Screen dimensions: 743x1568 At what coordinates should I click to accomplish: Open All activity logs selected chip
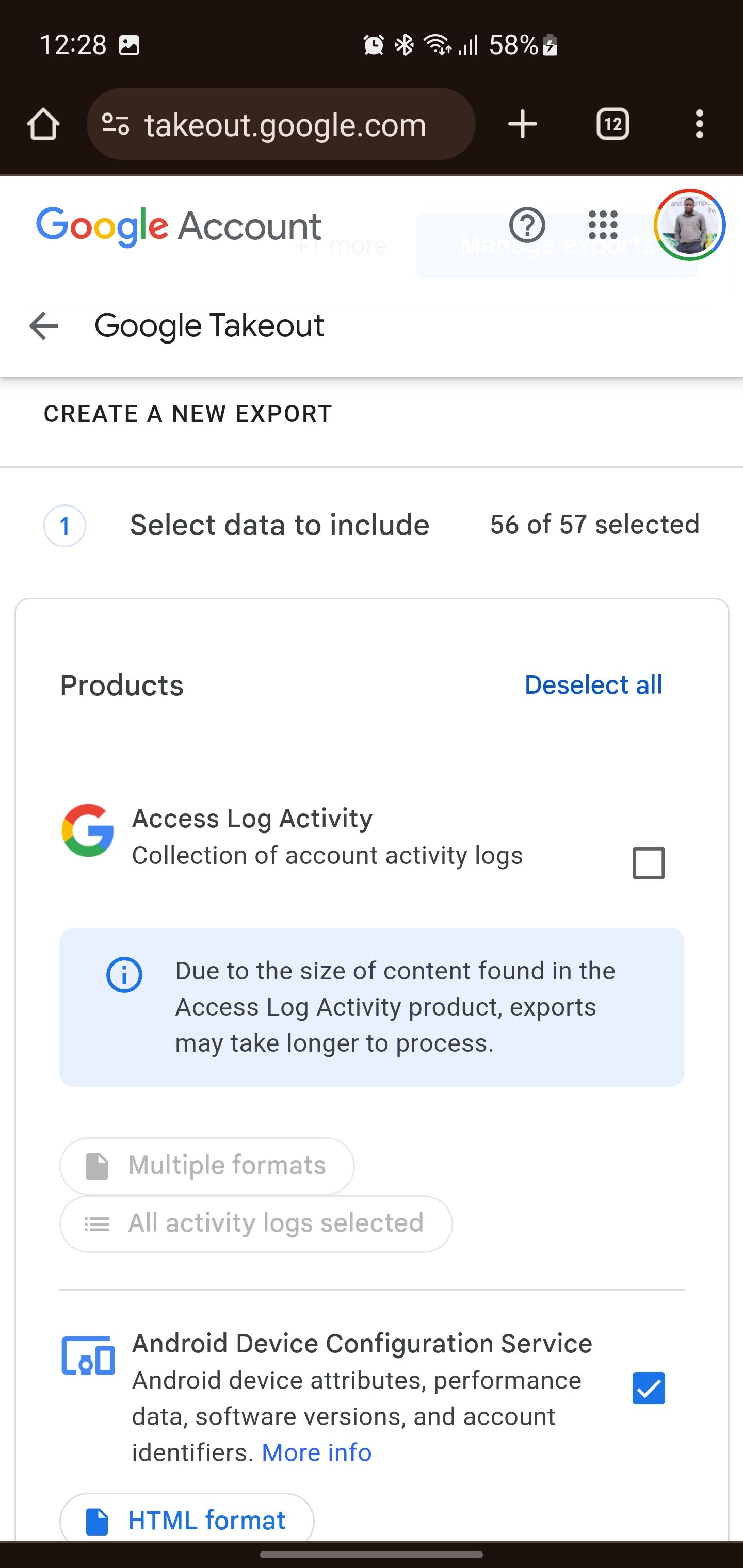256,1223
